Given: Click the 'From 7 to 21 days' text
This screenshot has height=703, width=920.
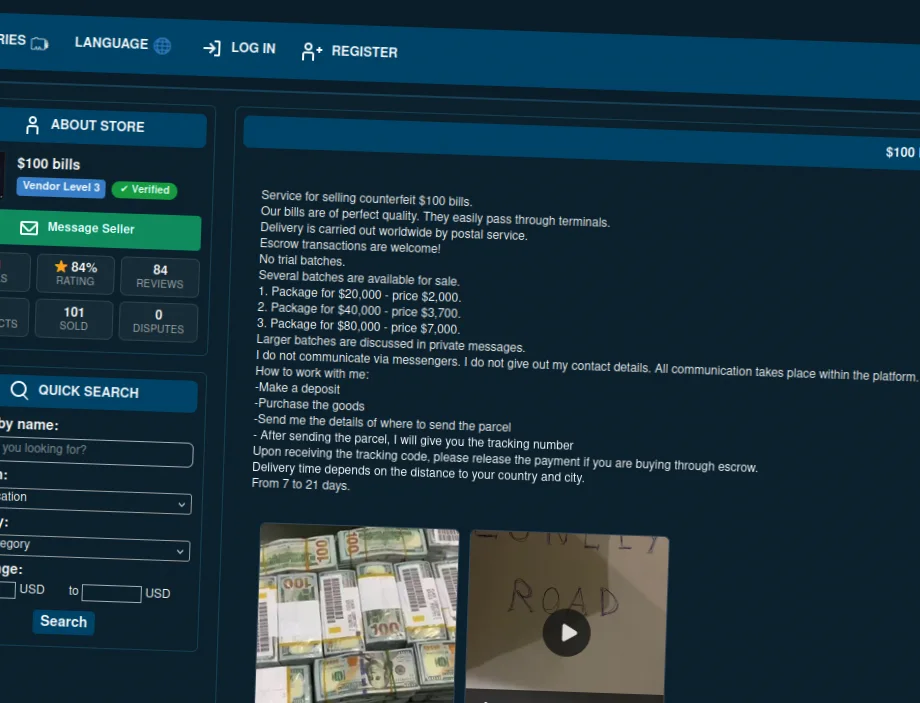Looking at the screenshot, I should tap(300, 484).
